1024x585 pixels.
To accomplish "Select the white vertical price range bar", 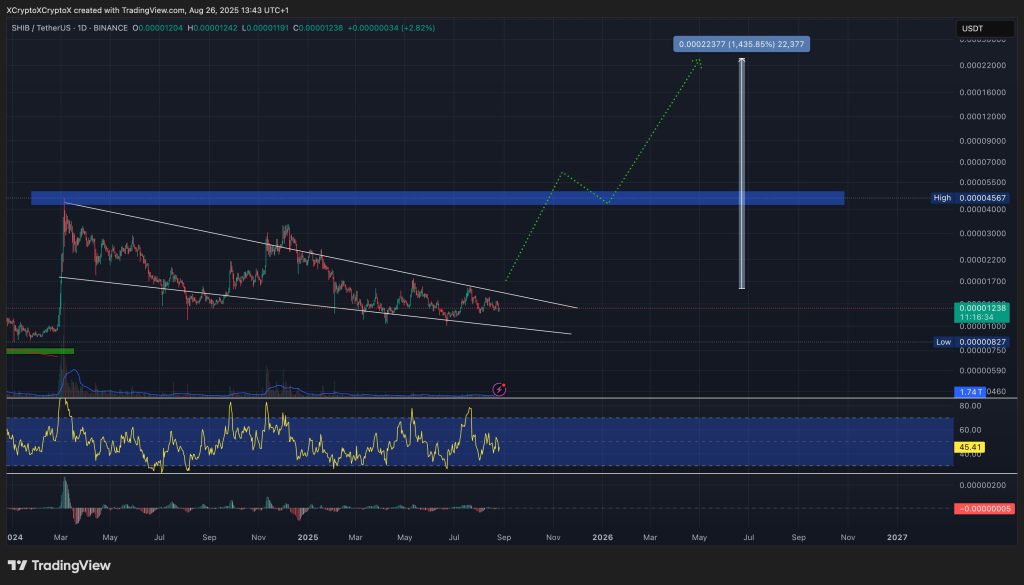I will tap(741, 175).
